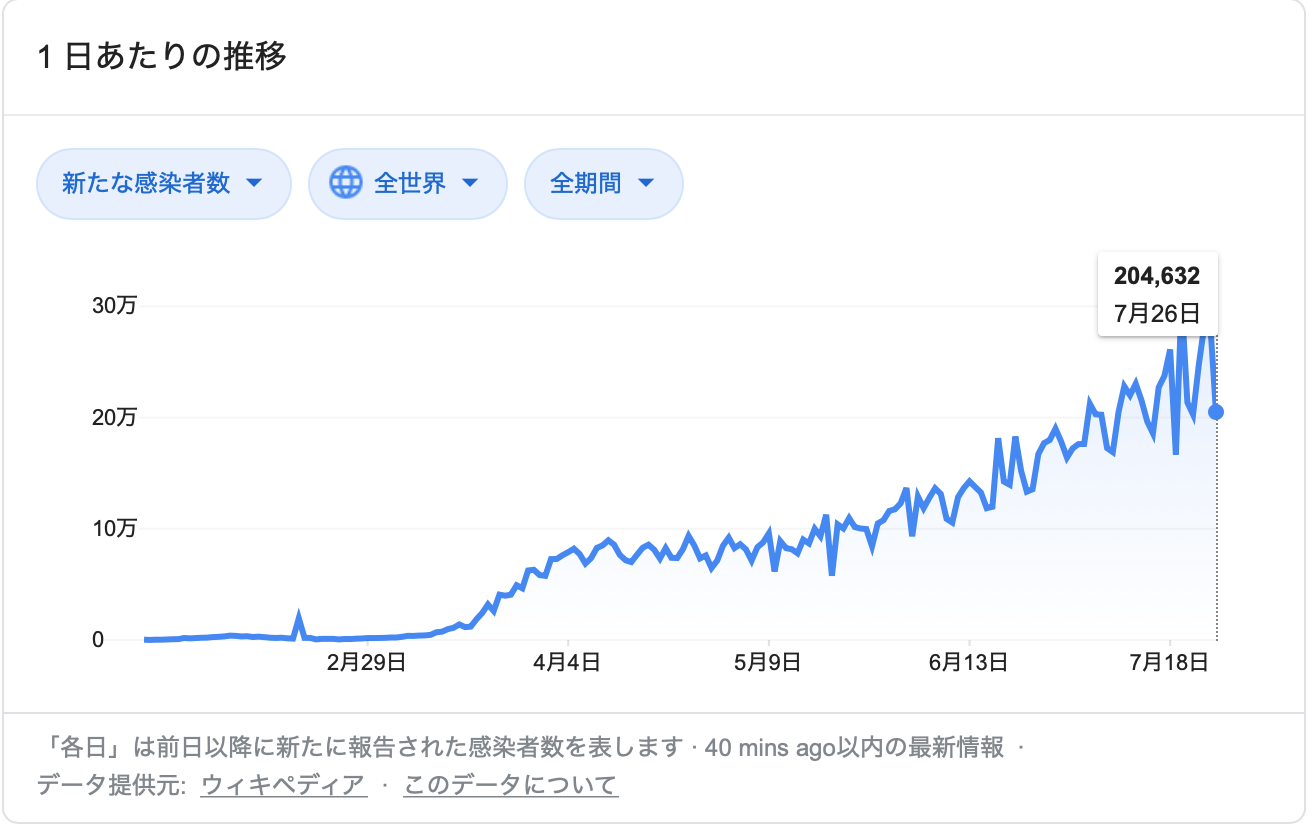Click the globe icon in 全世界 pill
The width and height of the screenshot is (1312, 826).
346,183
